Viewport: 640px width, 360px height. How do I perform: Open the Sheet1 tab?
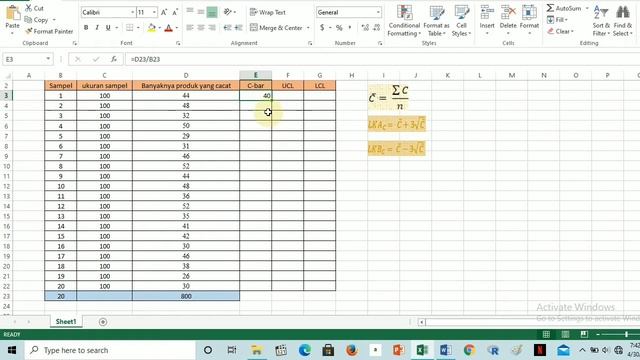tap(66, 322)
